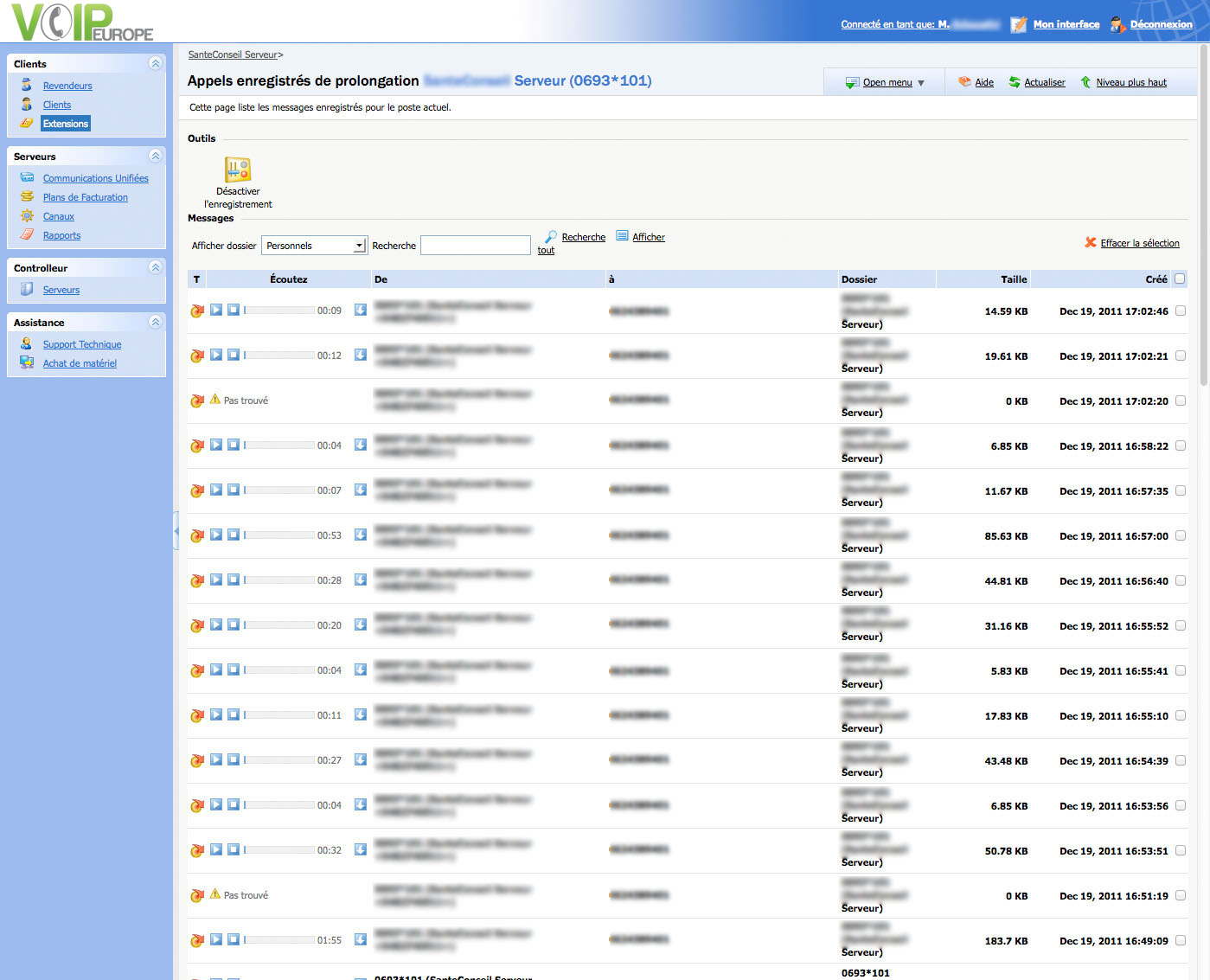Collapse the Serveurs sidebar panel
Screen dimensions: 1210x980
click(156, 156)
